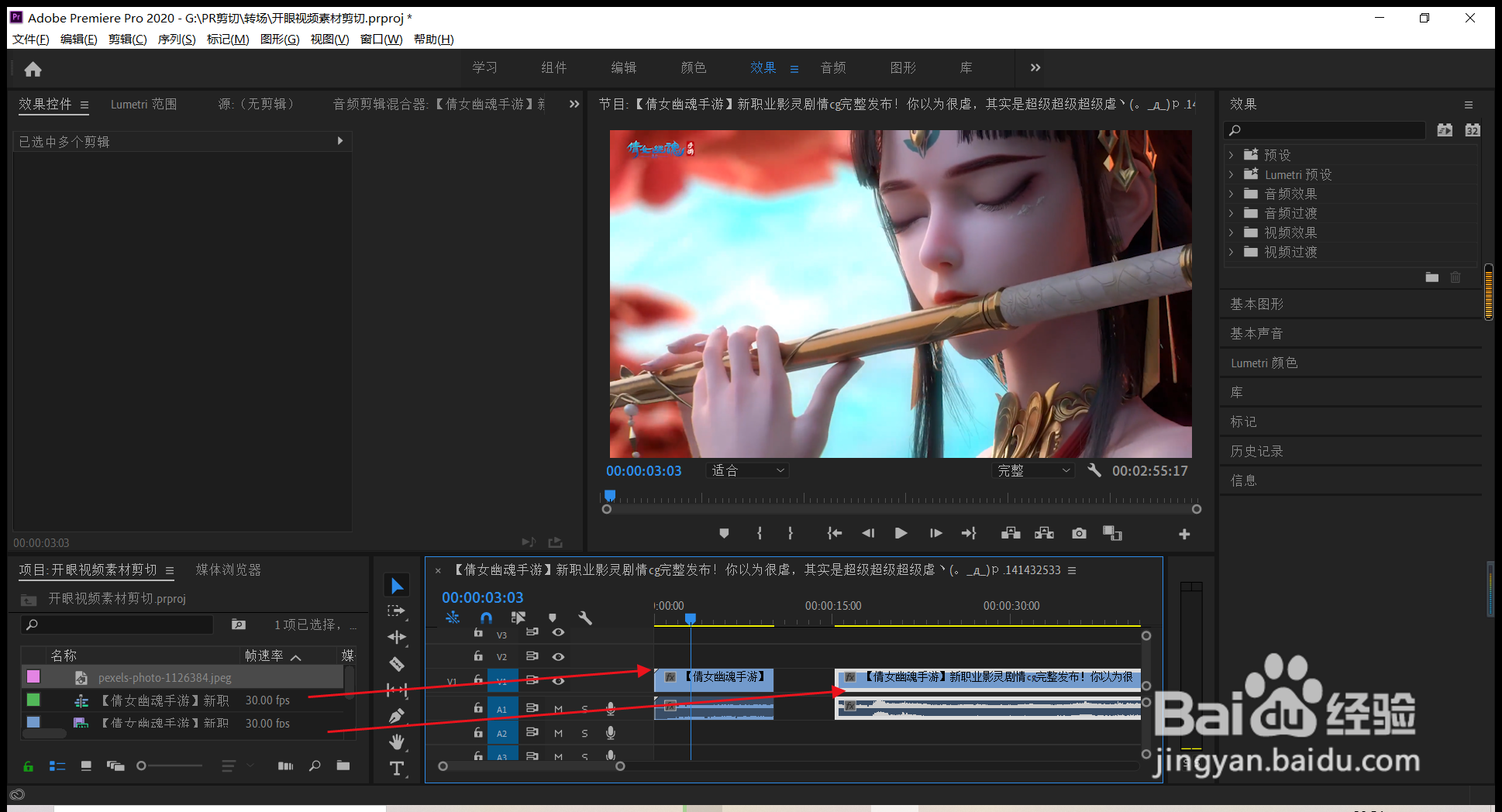This screenshot has height=812, width=1502.
Task: Toggle Project panel write lock
Action: tap(28, 766)
